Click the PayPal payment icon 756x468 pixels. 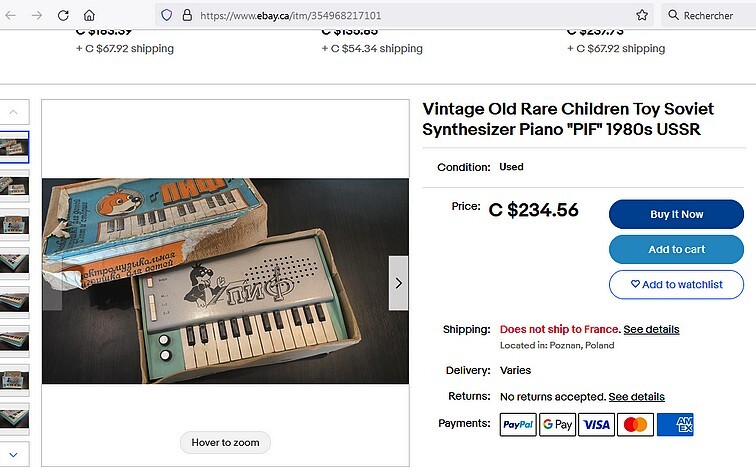click(518, 424)
